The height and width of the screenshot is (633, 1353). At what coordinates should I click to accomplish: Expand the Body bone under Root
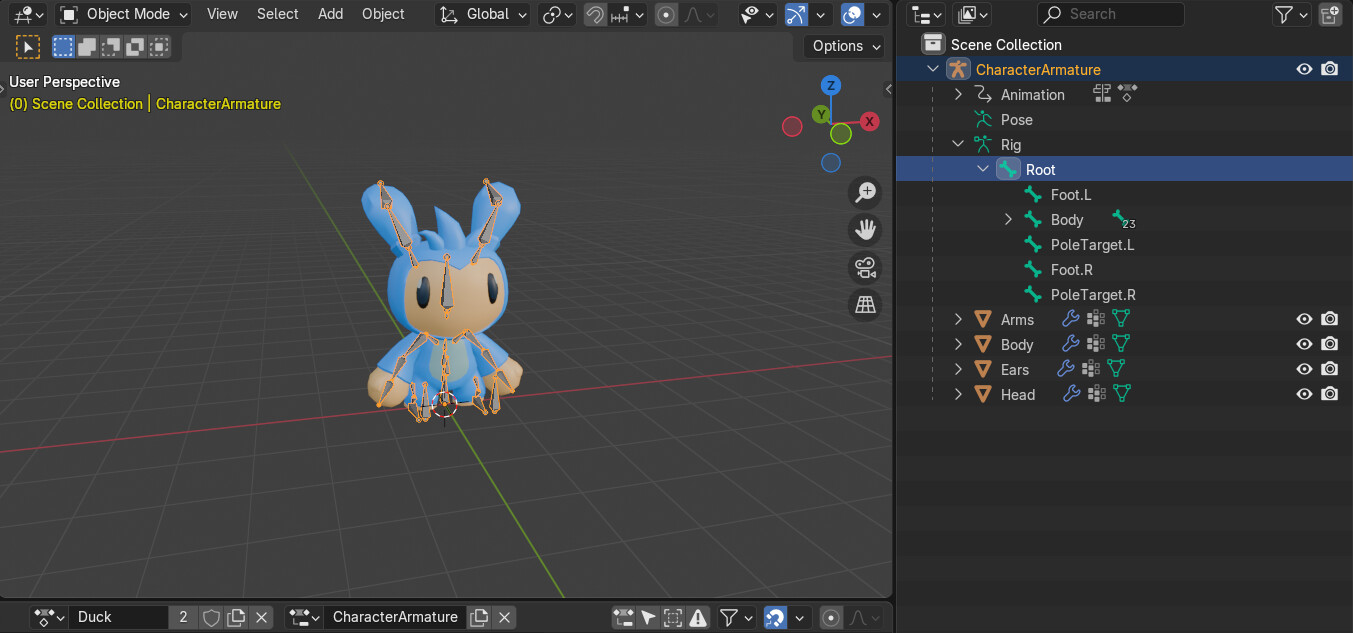tap(1008, 219)
